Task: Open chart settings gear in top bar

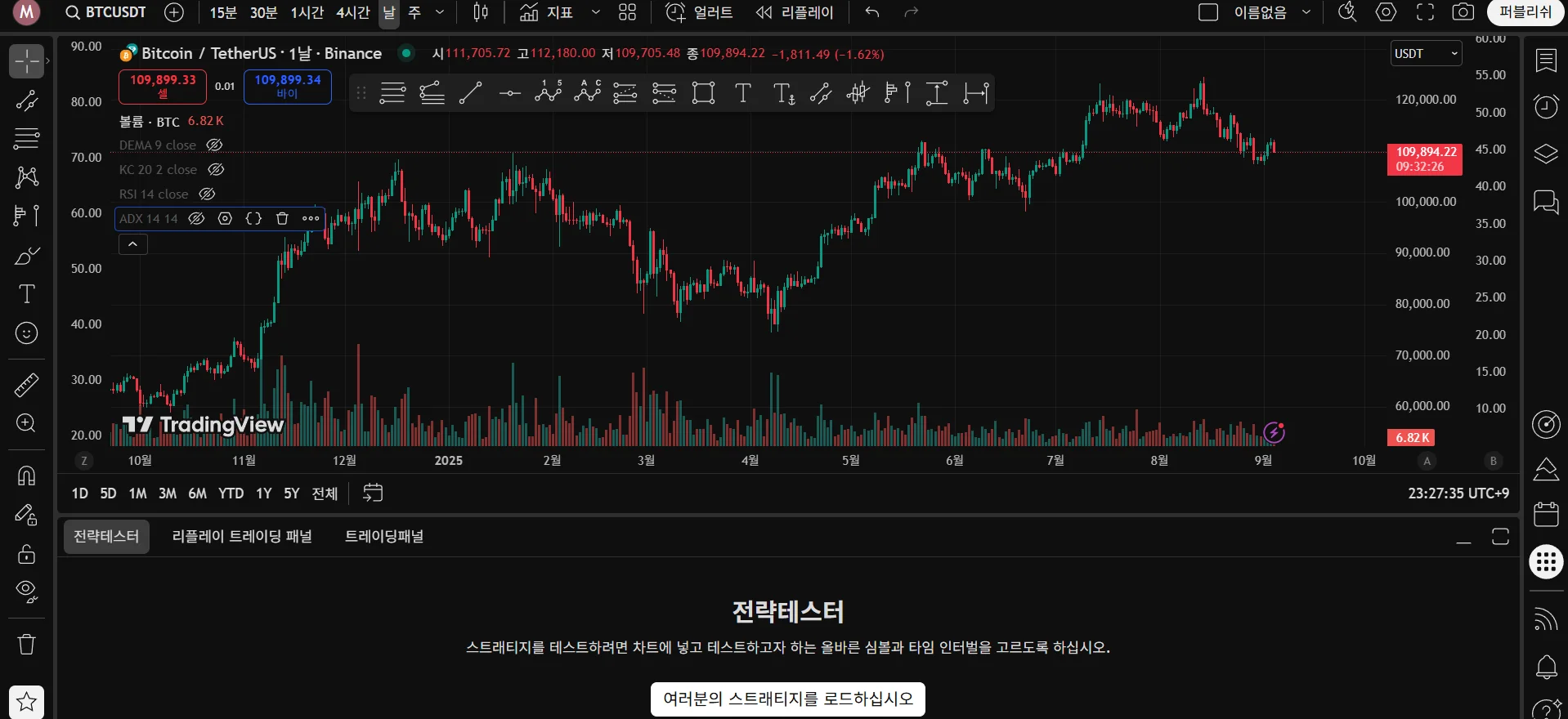Action: click(1386, 12)
